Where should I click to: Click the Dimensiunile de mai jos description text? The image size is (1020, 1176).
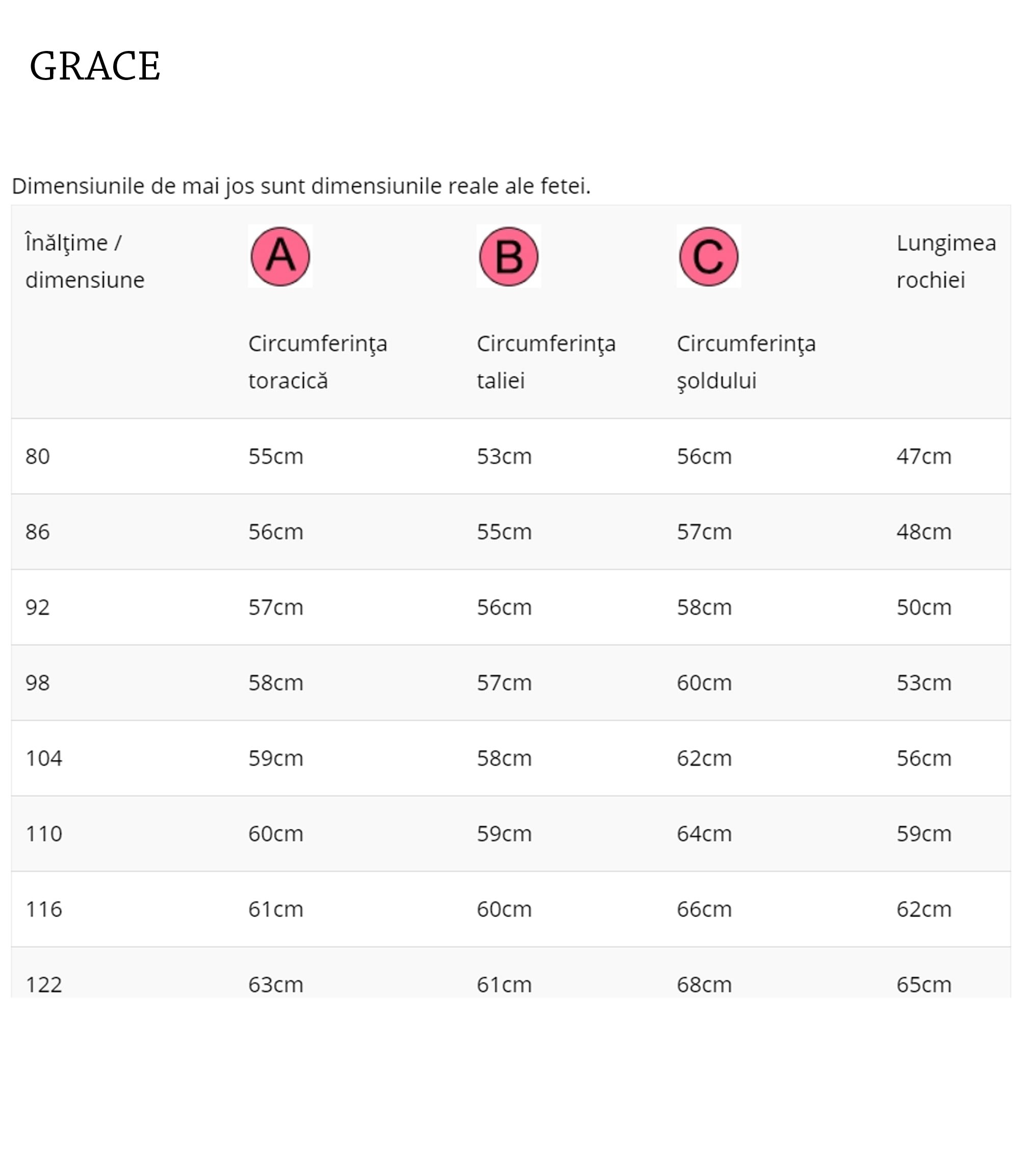[x=301, y=186]
